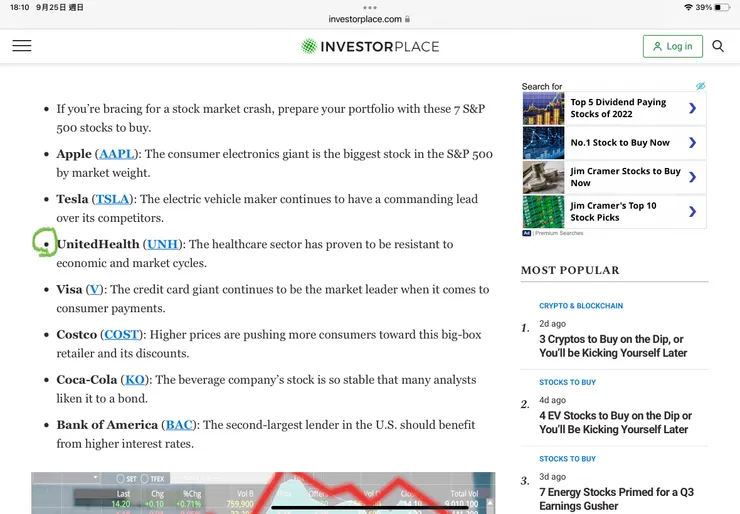Click the InvestorPlace logo
Screen dimensions: 740x514
pyautogui.click(x=370, y=46)
